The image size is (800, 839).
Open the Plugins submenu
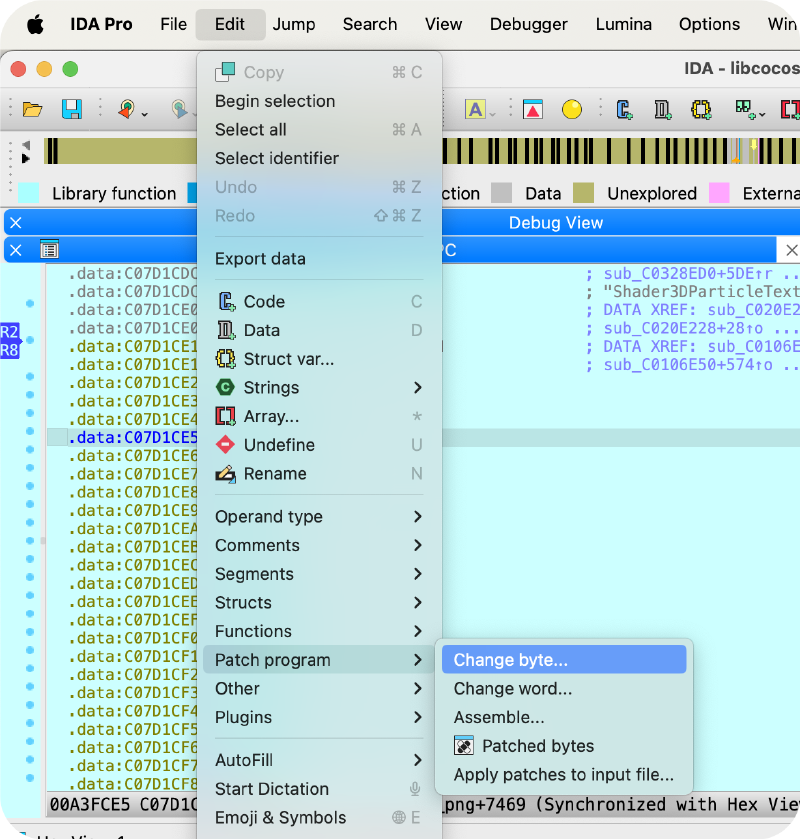pos(318,718)
